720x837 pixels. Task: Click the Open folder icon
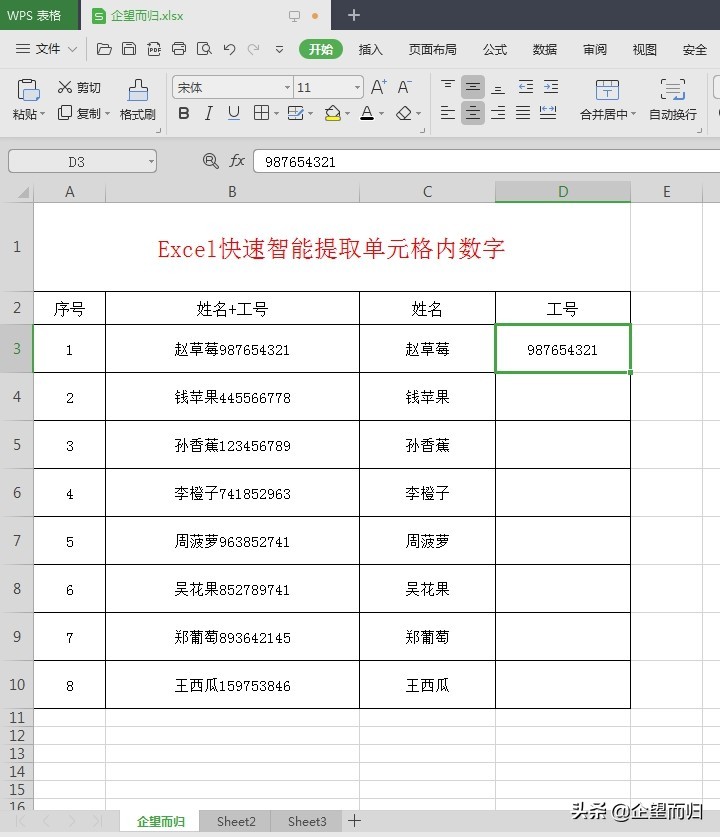click(x=104, y=49)
